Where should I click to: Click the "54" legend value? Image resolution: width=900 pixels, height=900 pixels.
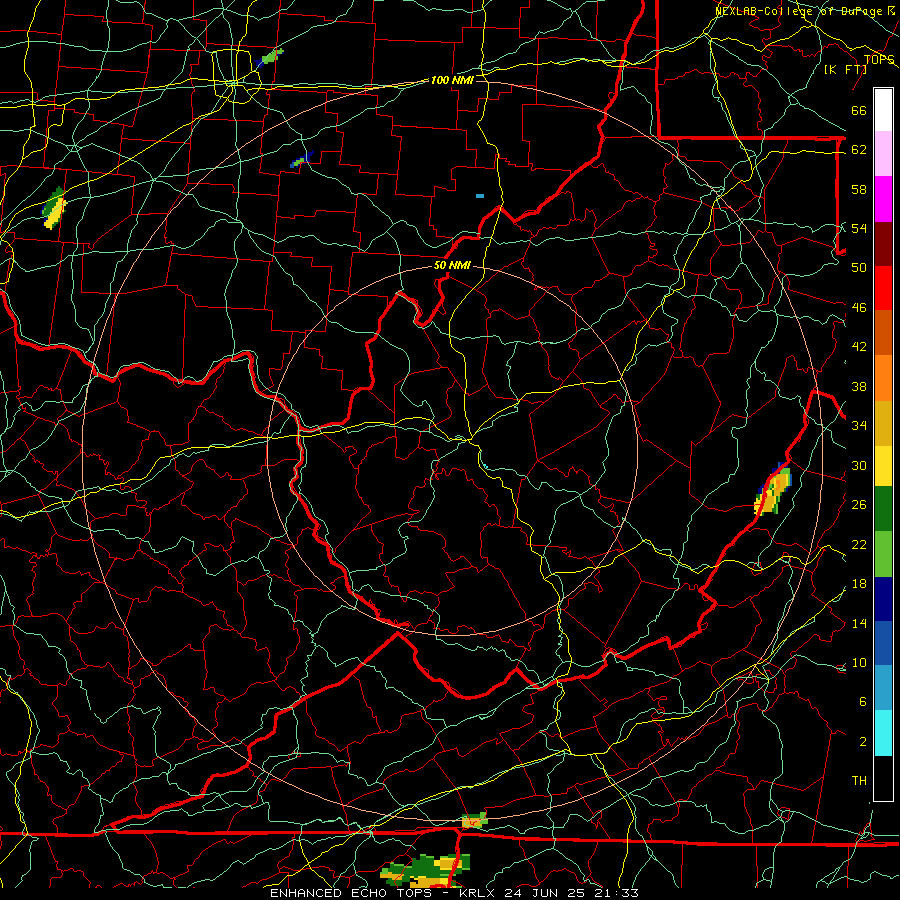tap(859, 228)
